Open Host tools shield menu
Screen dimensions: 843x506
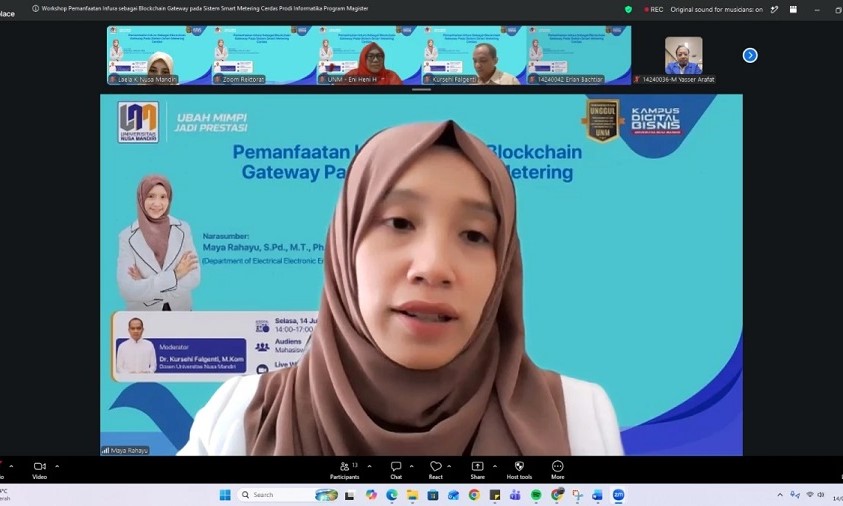[519, 469]
